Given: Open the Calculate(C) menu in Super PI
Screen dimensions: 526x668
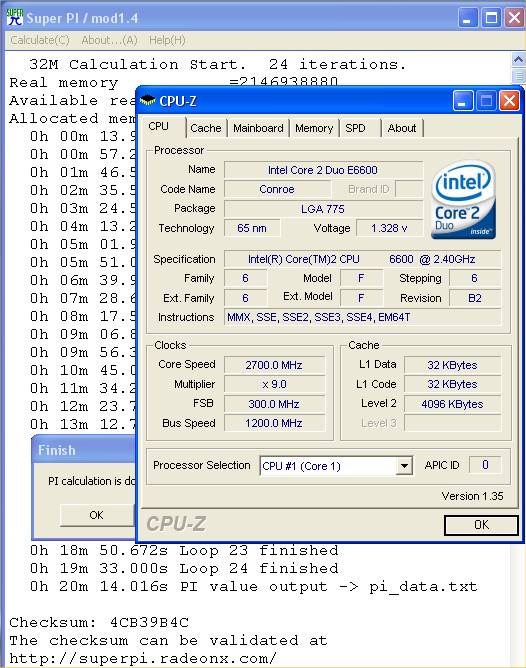Looking at the screenshot, I should click(x=40, y=40).
